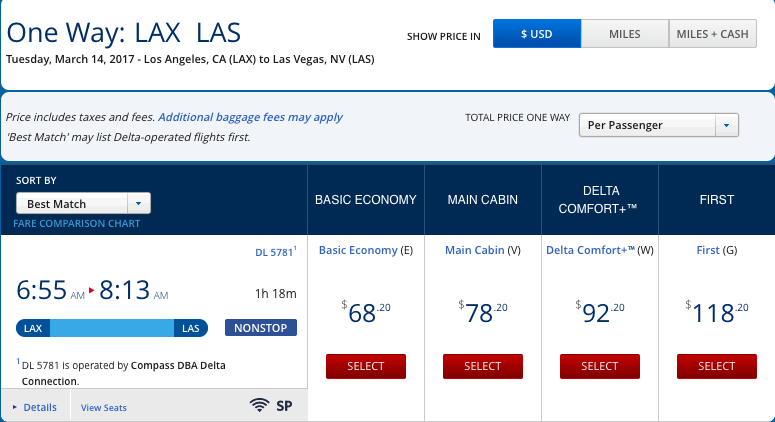The height and width of the screenshot is (422, 775).
Task: Open Additional baggage fees may apply link
Action: click(250, 117)
